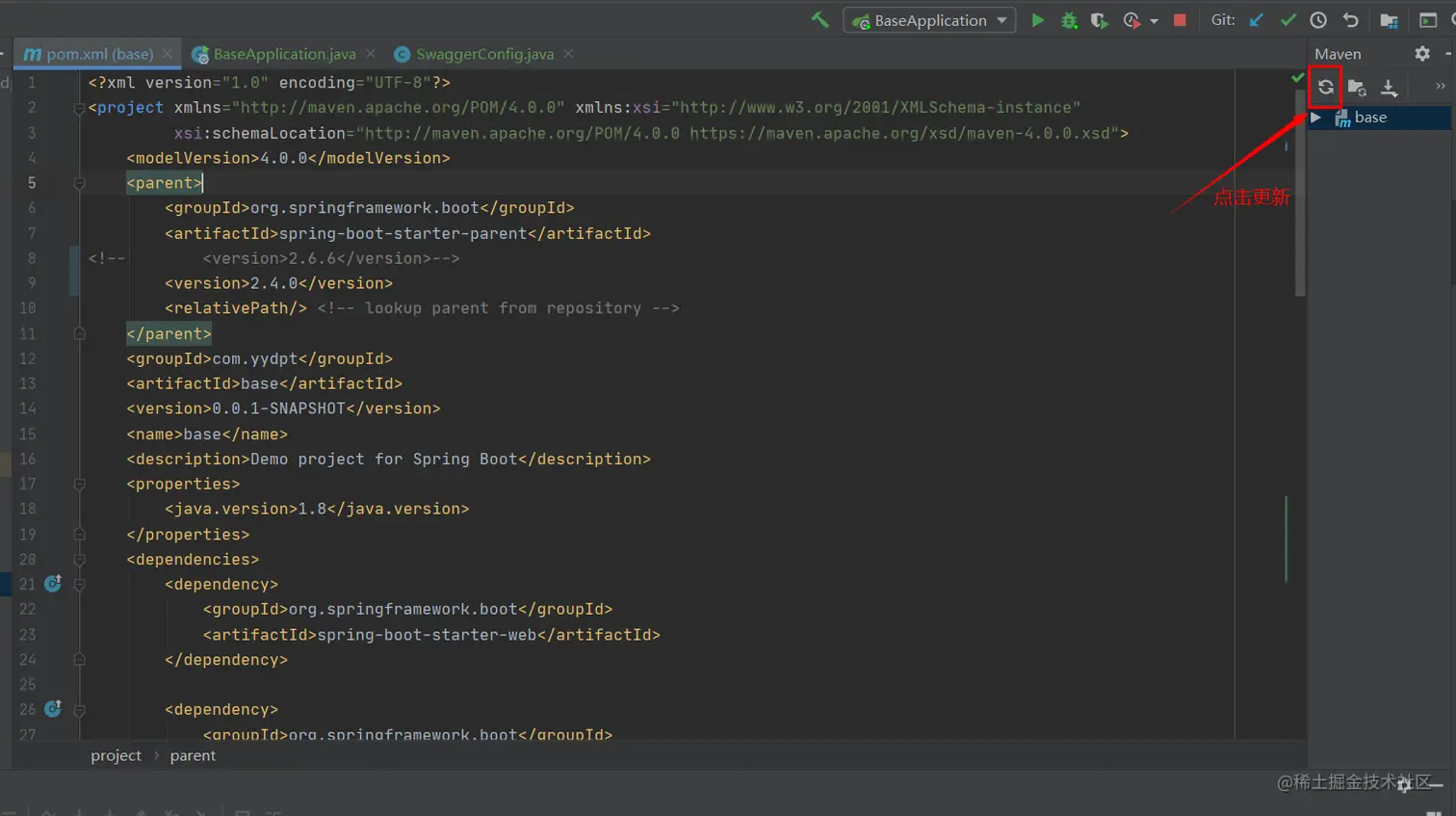This screenshot has height=816, width=1456.
Task: Click Maven download sources icon
Action: pos(1389,88)
